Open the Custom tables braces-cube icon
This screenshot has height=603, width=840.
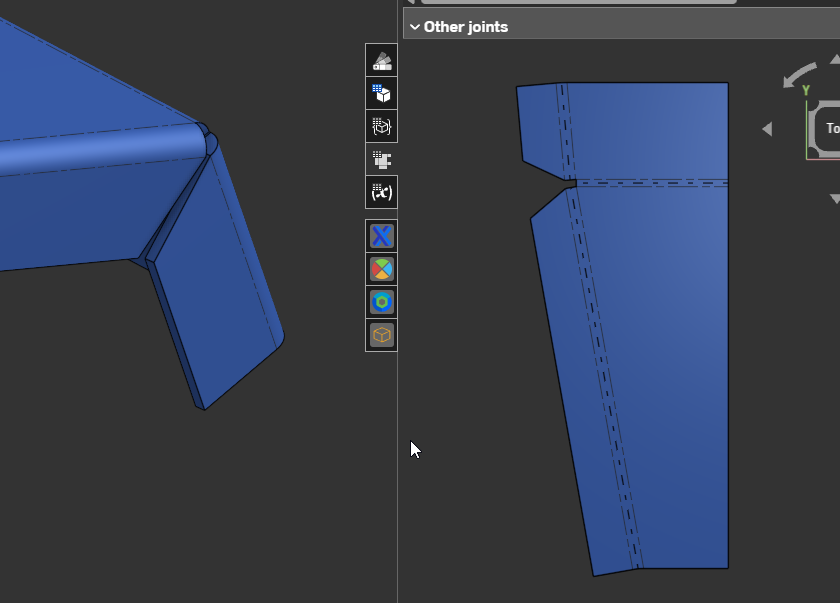coord(381,126)
